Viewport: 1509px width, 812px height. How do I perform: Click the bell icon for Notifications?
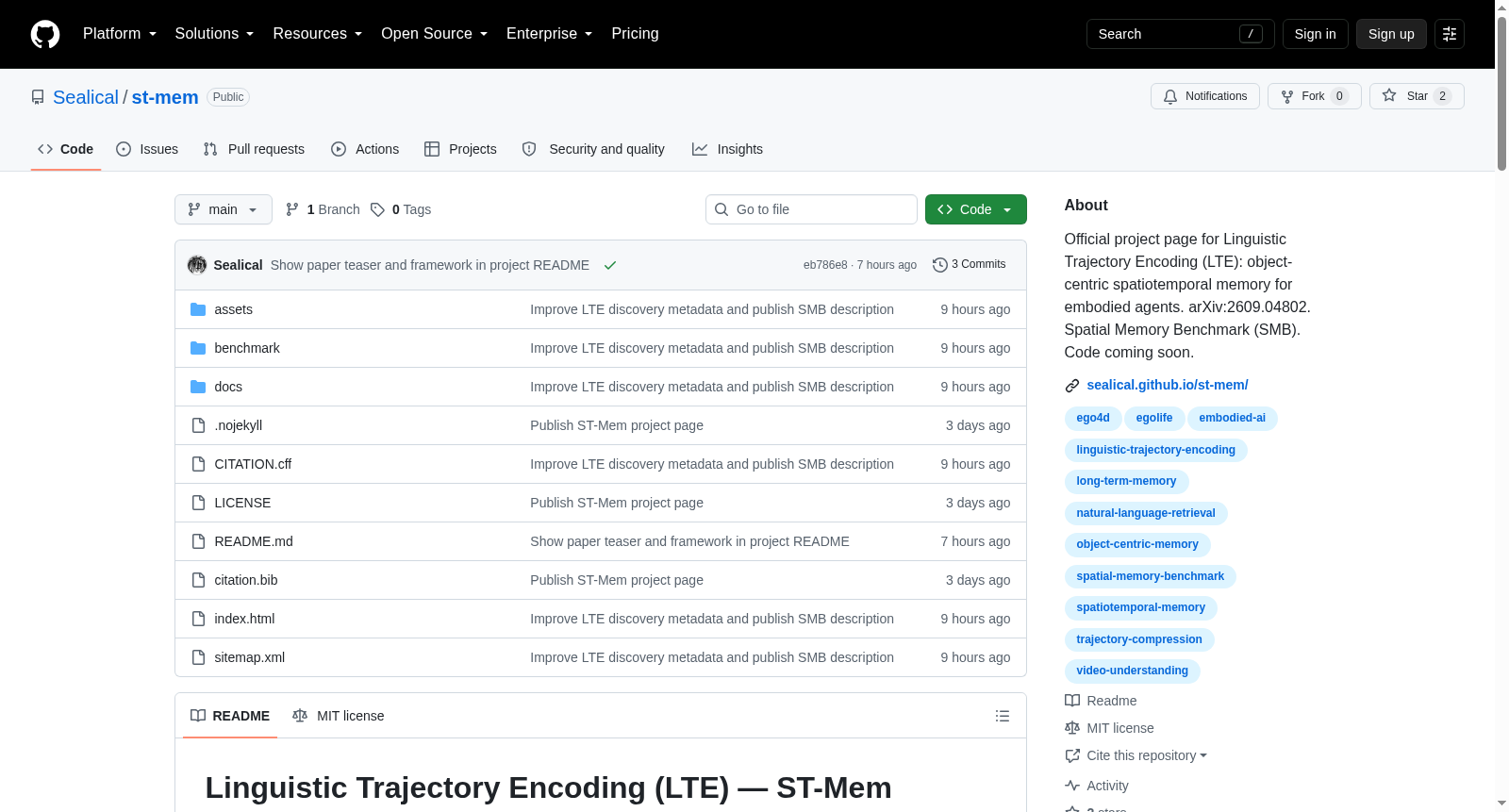1170,96
